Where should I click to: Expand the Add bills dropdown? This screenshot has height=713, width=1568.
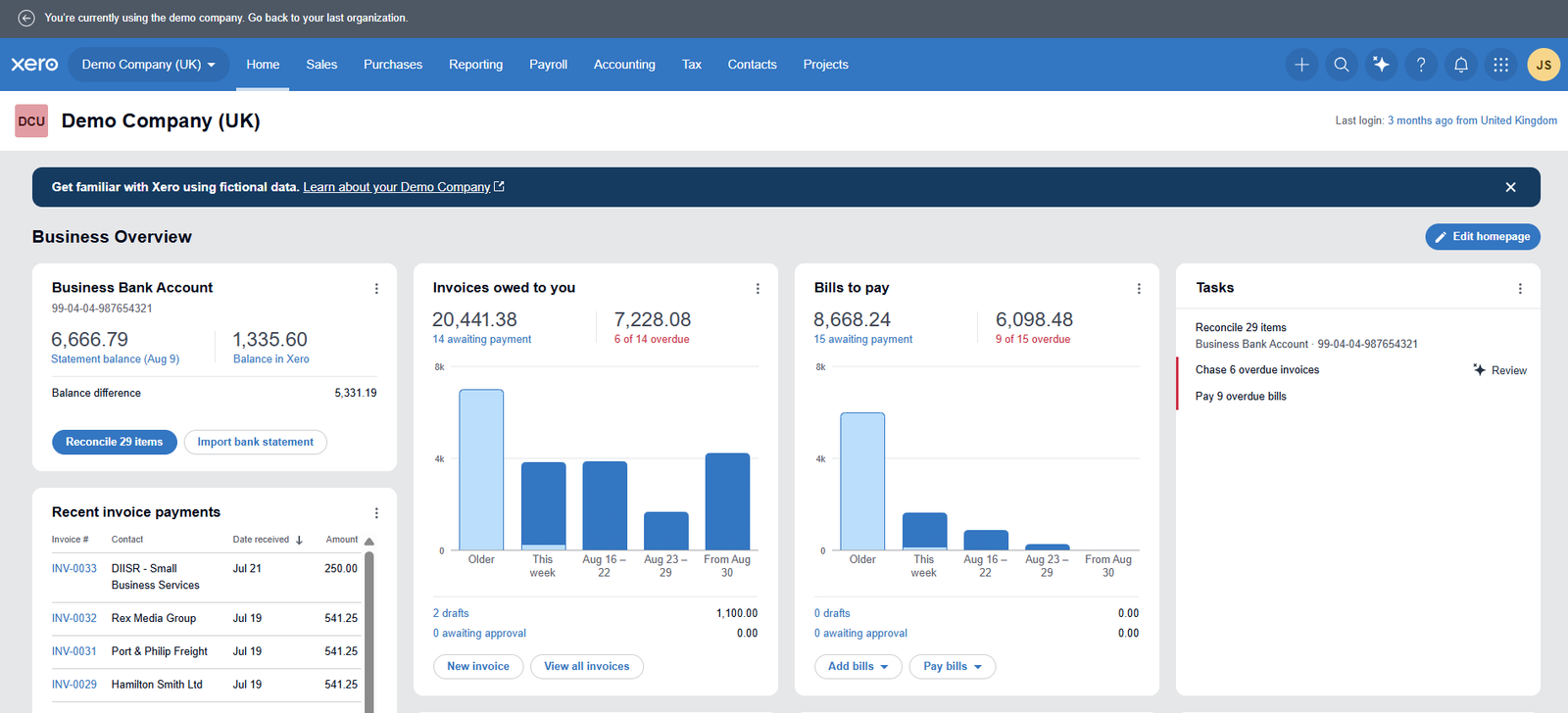(858, 667)
